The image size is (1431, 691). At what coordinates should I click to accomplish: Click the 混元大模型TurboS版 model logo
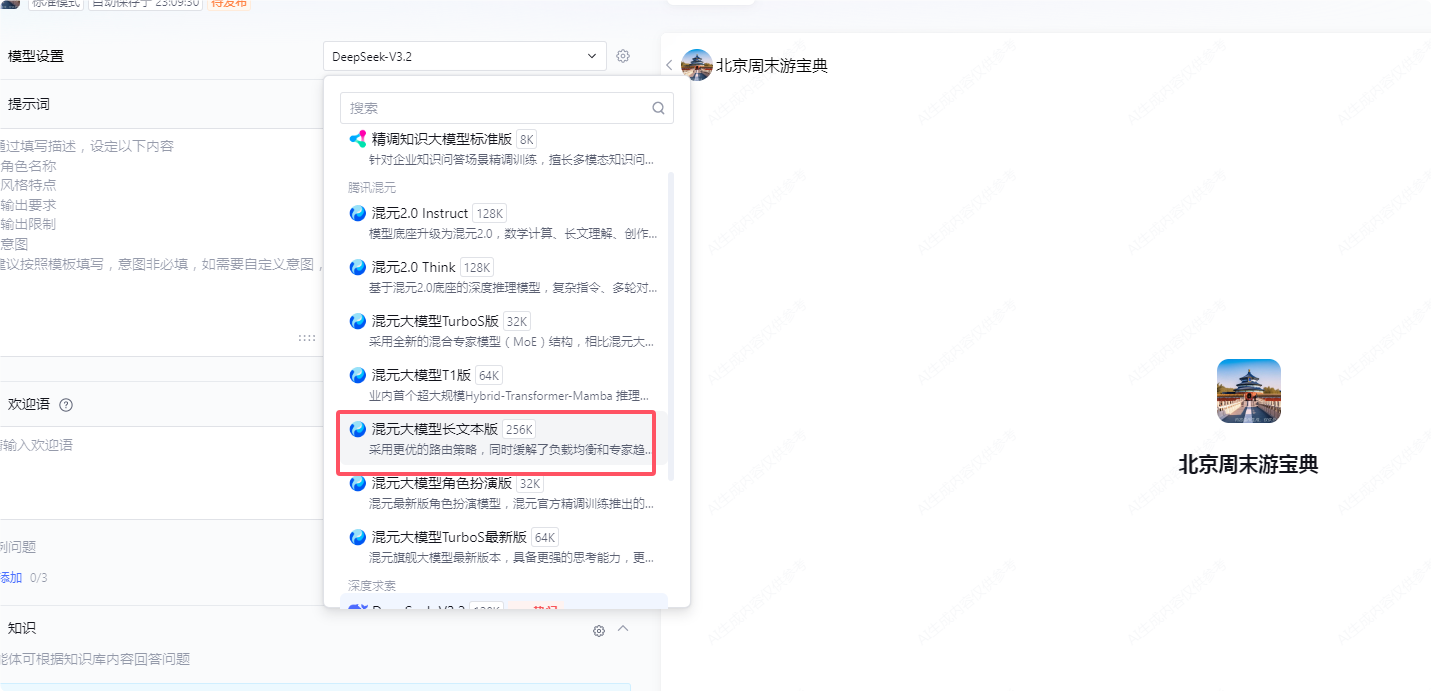(357, 321)
